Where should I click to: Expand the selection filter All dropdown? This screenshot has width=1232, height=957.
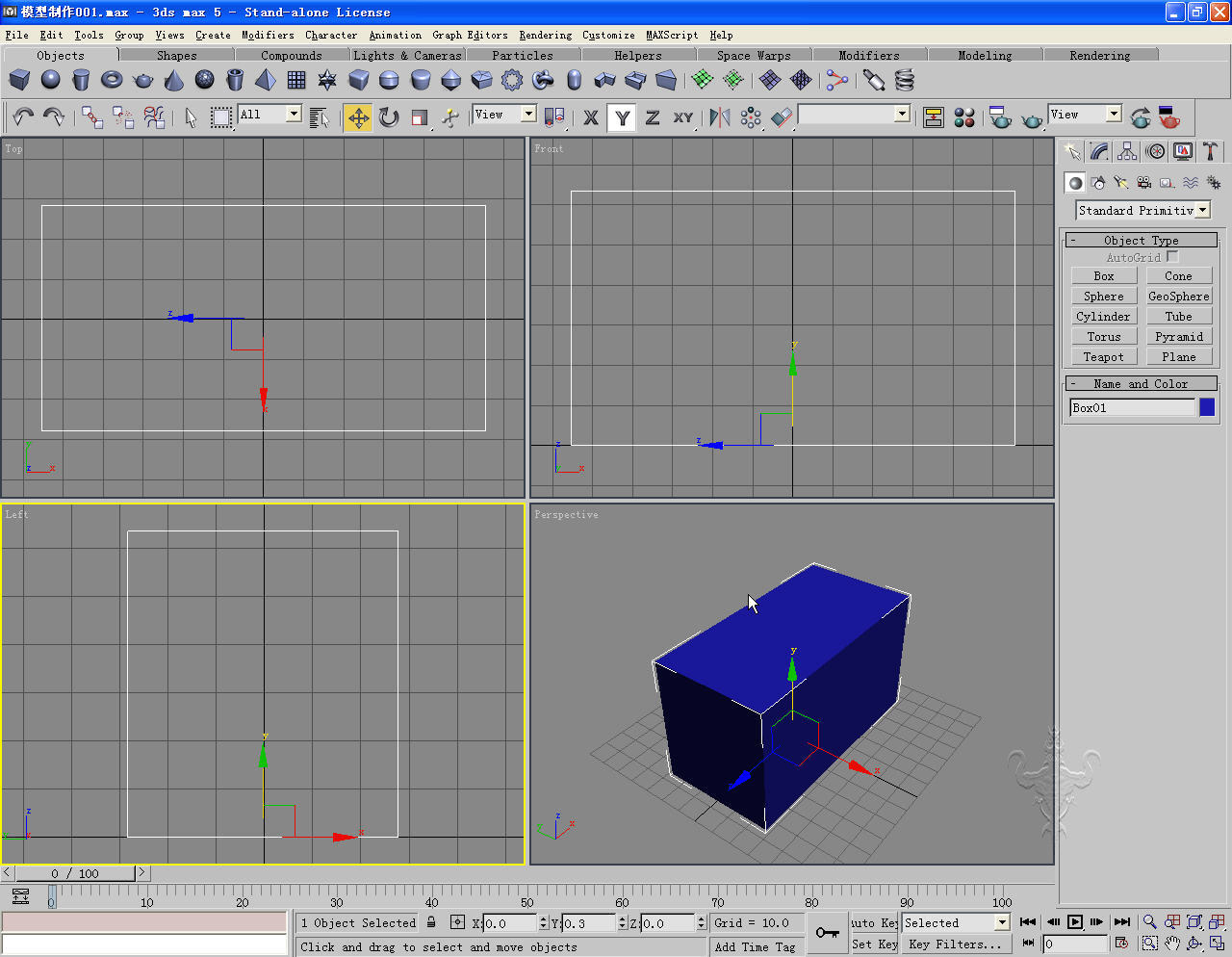click(293, 115)
